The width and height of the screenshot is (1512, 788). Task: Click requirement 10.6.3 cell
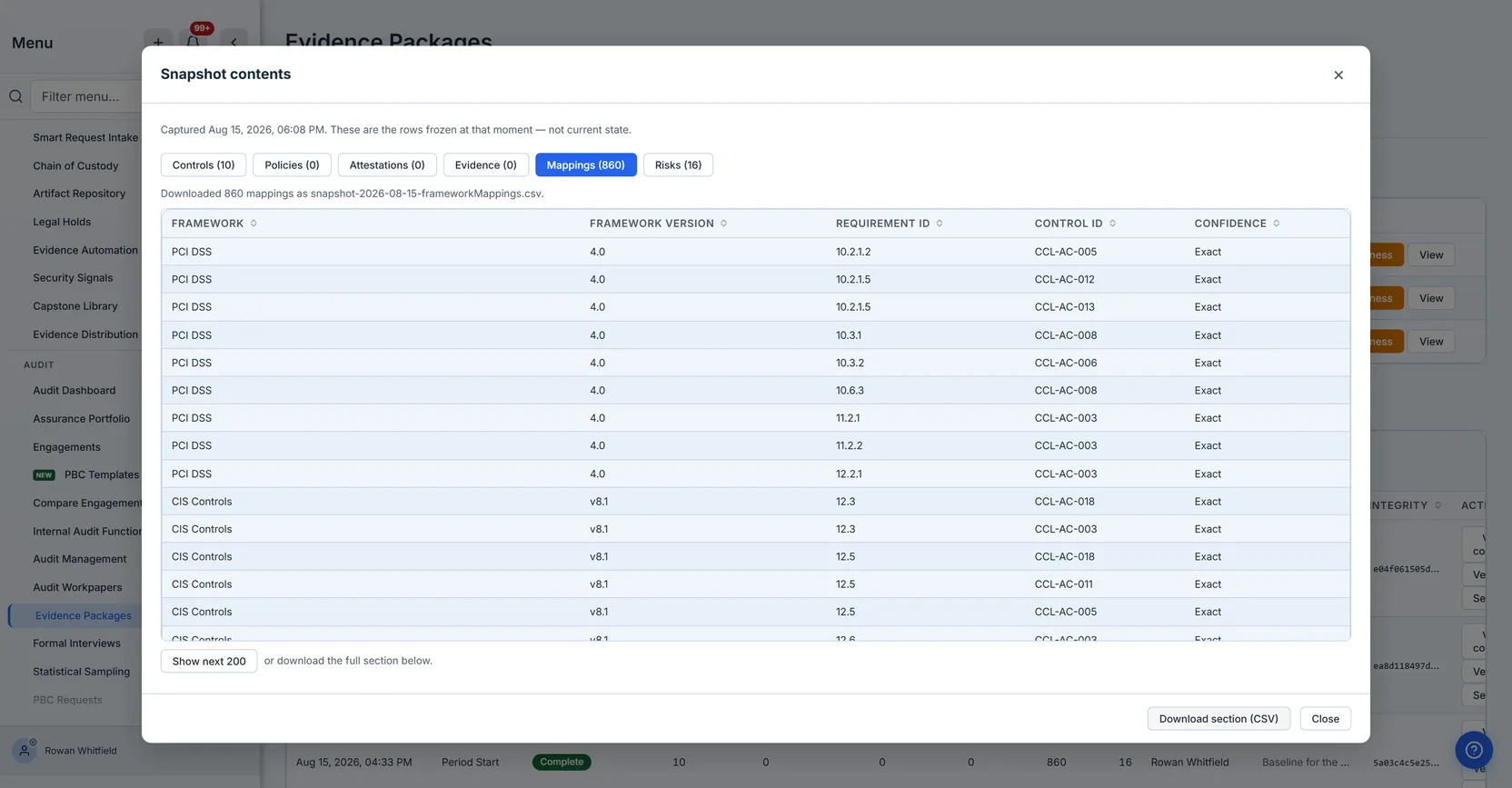[x=850, y=391]
